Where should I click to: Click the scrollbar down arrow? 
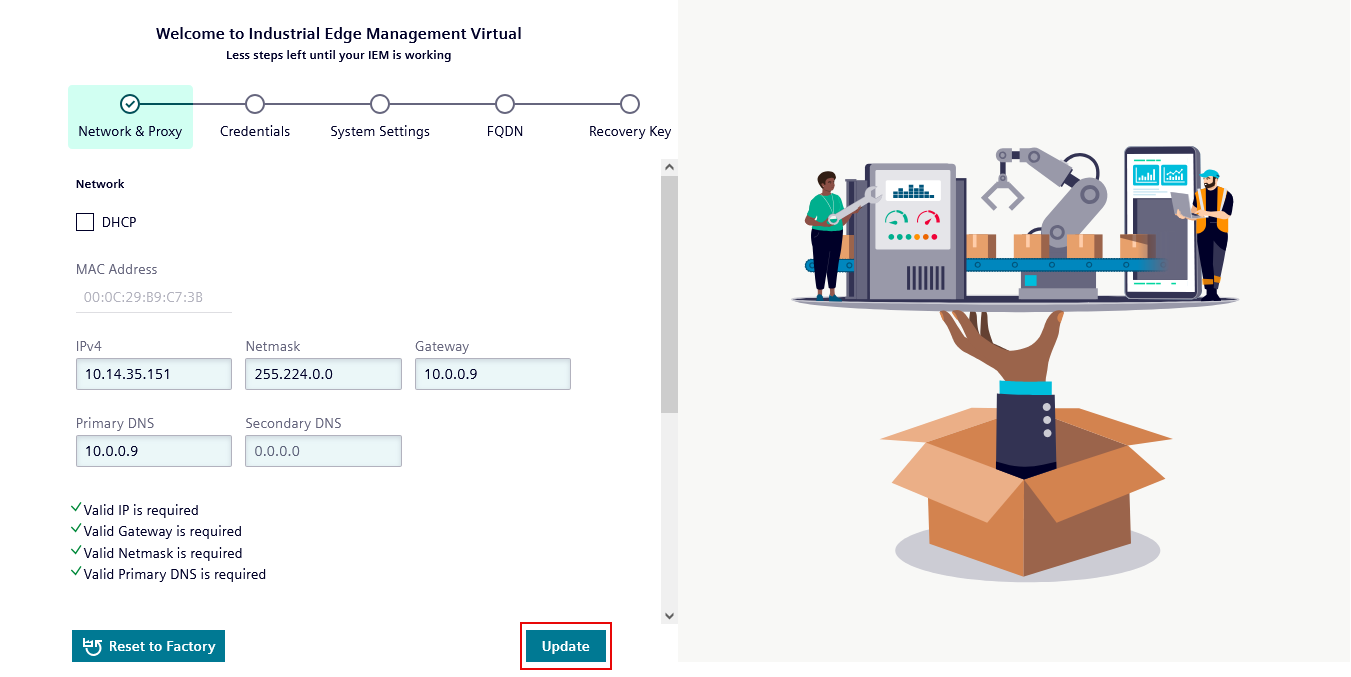pos(668,616)
